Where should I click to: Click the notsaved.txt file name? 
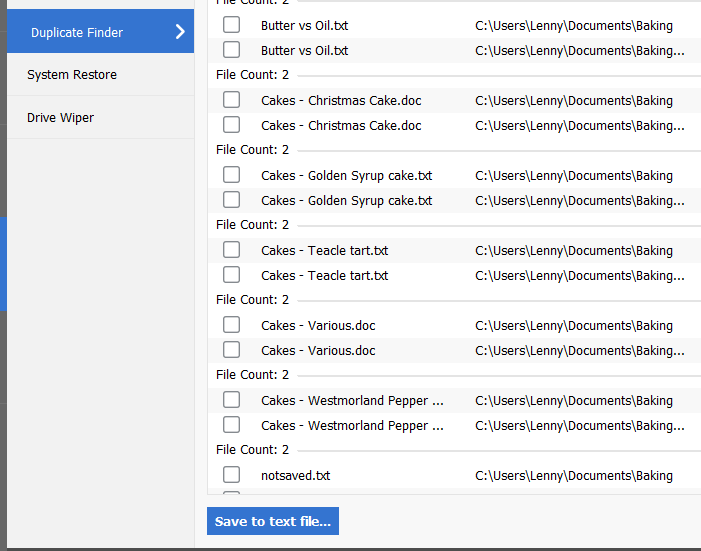pos(295,476)
